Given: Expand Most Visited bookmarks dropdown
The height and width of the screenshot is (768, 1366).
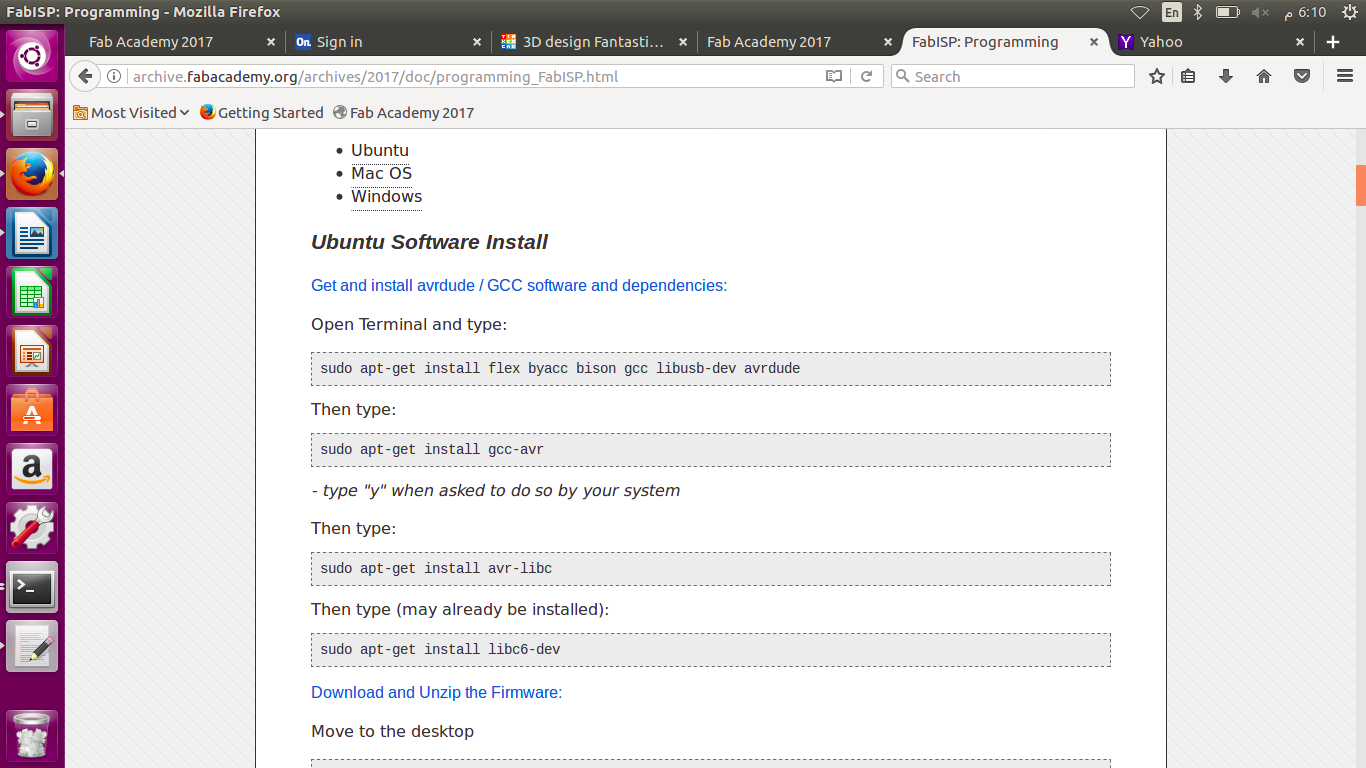Looking at the screenshot, I should click(131, 113).
